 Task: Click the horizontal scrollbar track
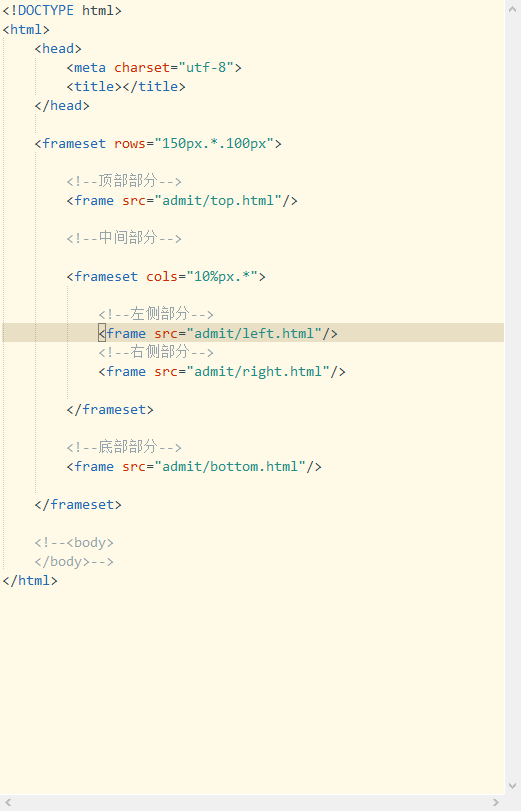tap(251, 803)
